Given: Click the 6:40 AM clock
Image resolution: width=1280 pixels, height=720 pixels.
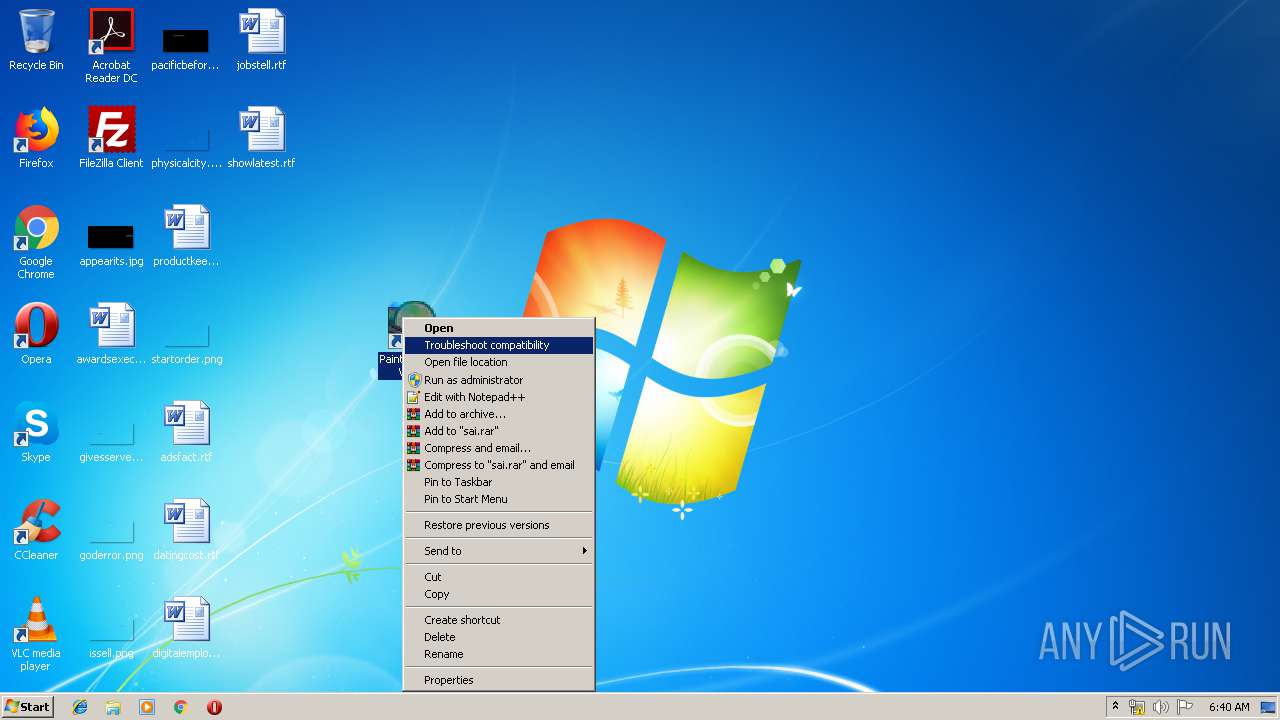Looking at the screenshot, I should [1228, 707].
